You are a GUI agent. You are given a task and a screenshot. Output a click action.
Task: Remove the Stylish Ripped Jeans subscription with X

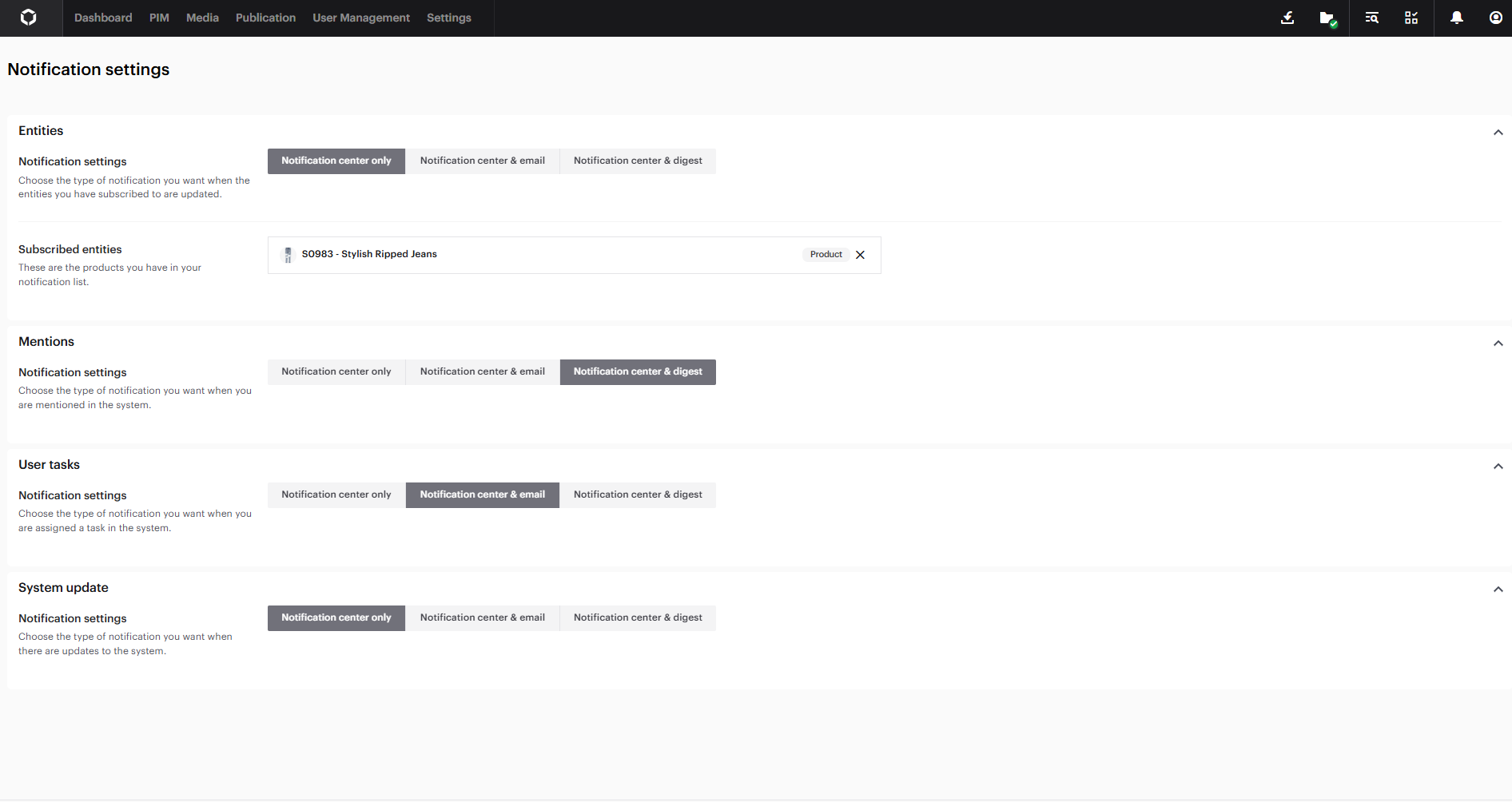coord(861,255)
